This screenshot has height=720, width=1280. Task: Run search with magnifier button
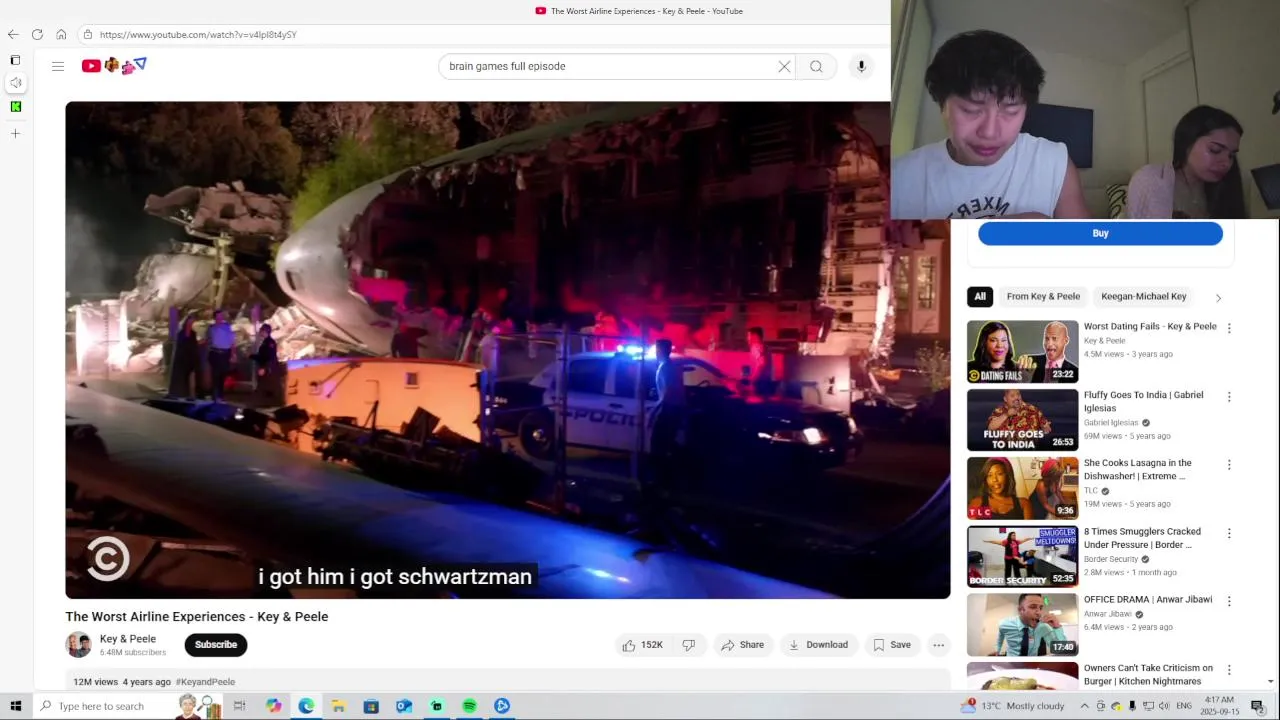point(816,66)
